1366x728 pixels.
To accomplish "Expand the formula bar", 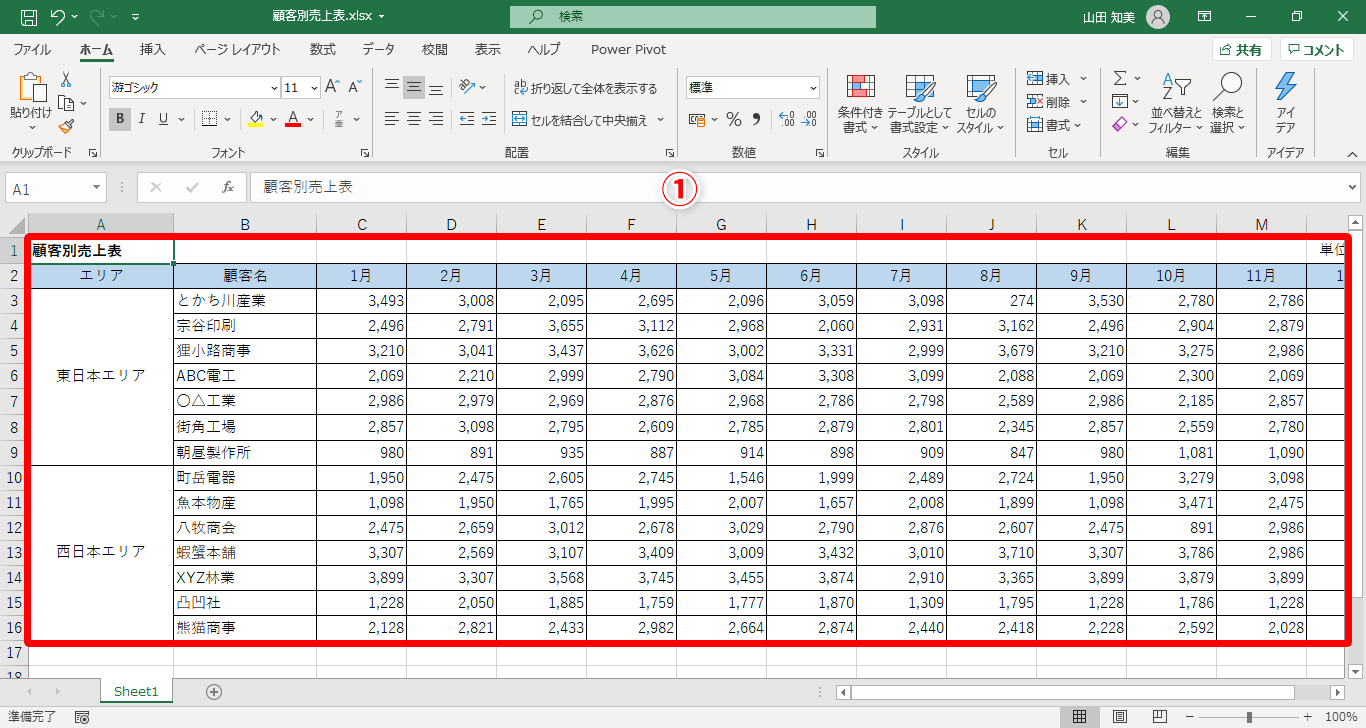I will pos(1352,187).
